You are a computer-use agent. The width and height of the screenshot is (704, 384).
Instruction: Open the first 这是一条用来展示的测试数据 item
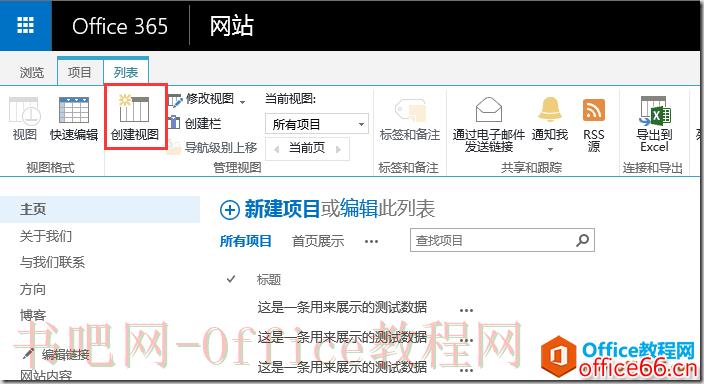click(x=342, y=308)
